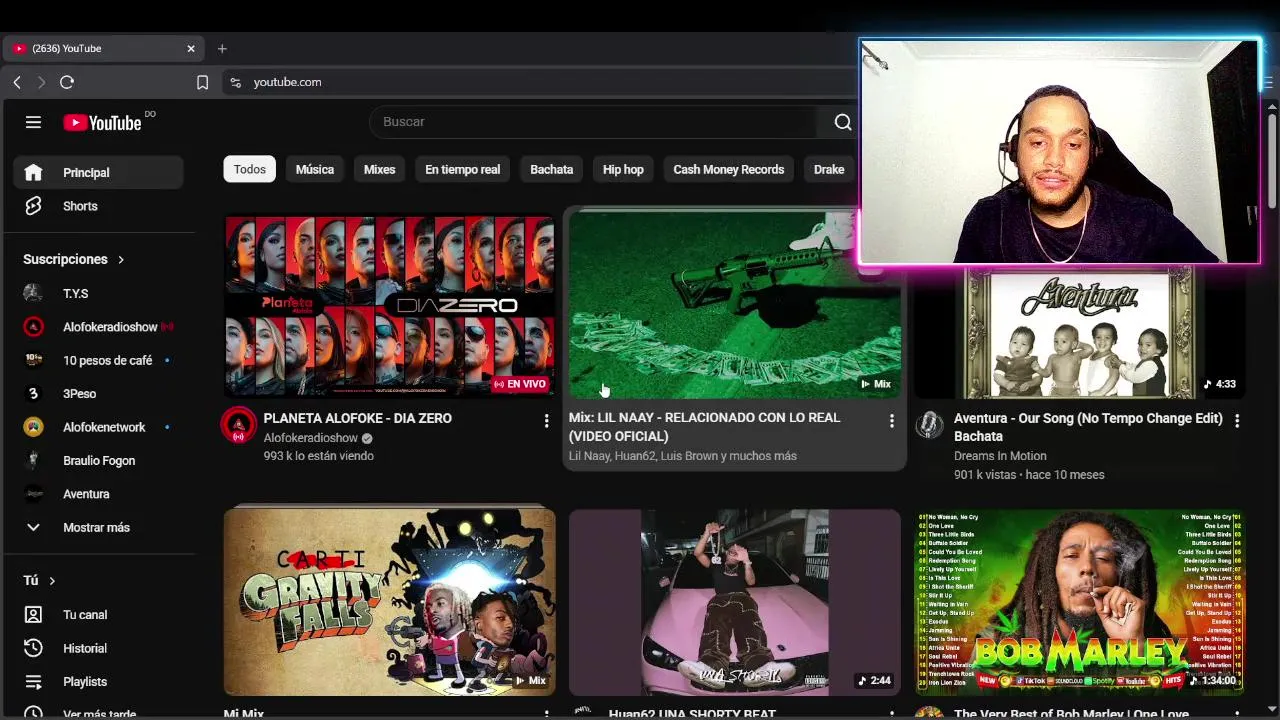Select the Todos filter chip
Viewport: 1280px width, 720px height.
(x=250, y=169)
